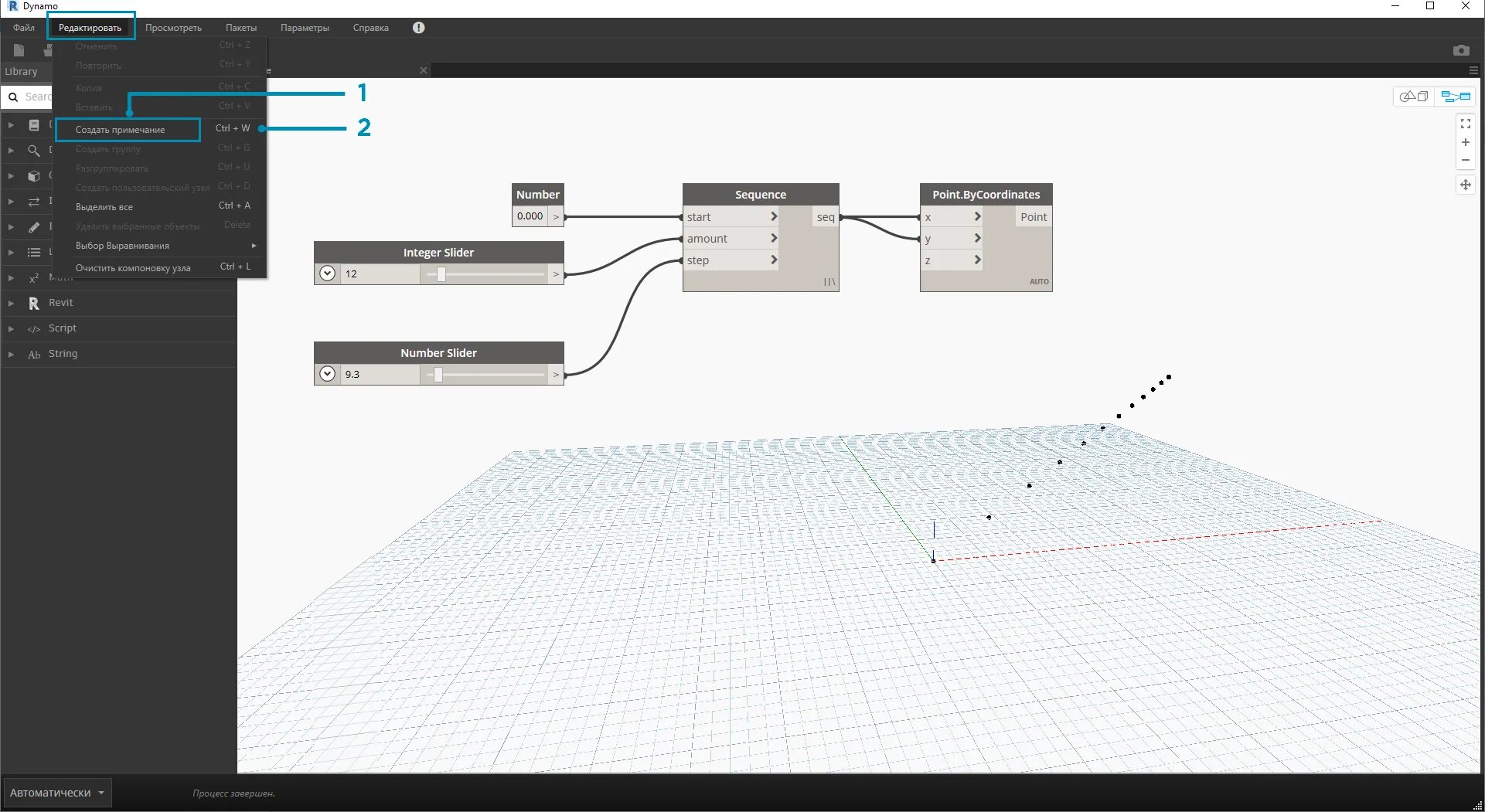
Task: Click the lacing icon on the Sequence node
Action: [829, 282]
